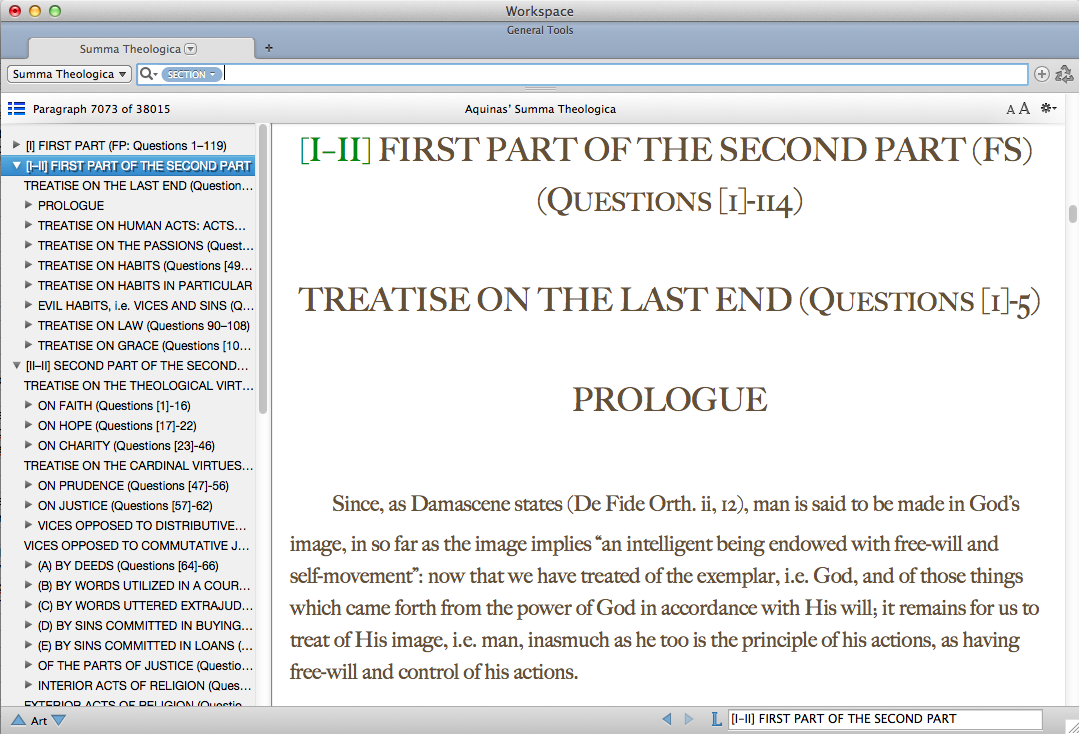
Task: Select VICES OPPOSED TO COMMUTATIVE J entry
Action: click(x=136, y=546)
